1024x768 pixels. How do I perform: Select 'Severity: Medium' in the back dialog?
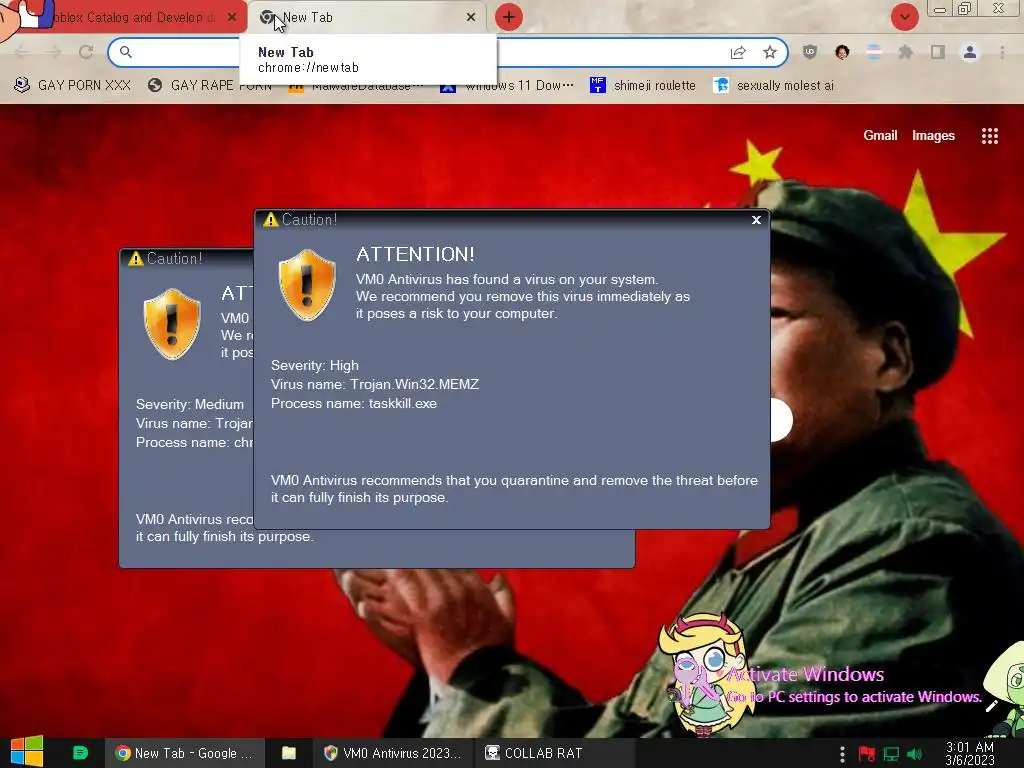(x=189, y=404)
